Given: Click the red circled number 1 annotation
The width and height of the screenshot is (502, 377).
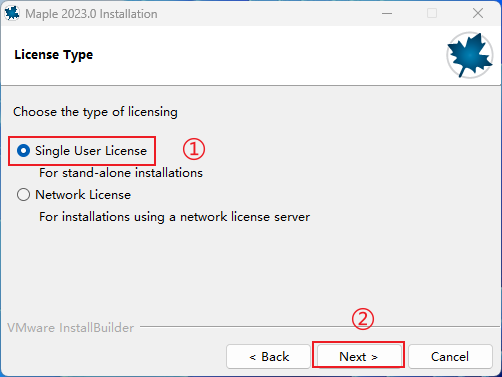Looking at the screenshot, I should [x=194, y=149].
